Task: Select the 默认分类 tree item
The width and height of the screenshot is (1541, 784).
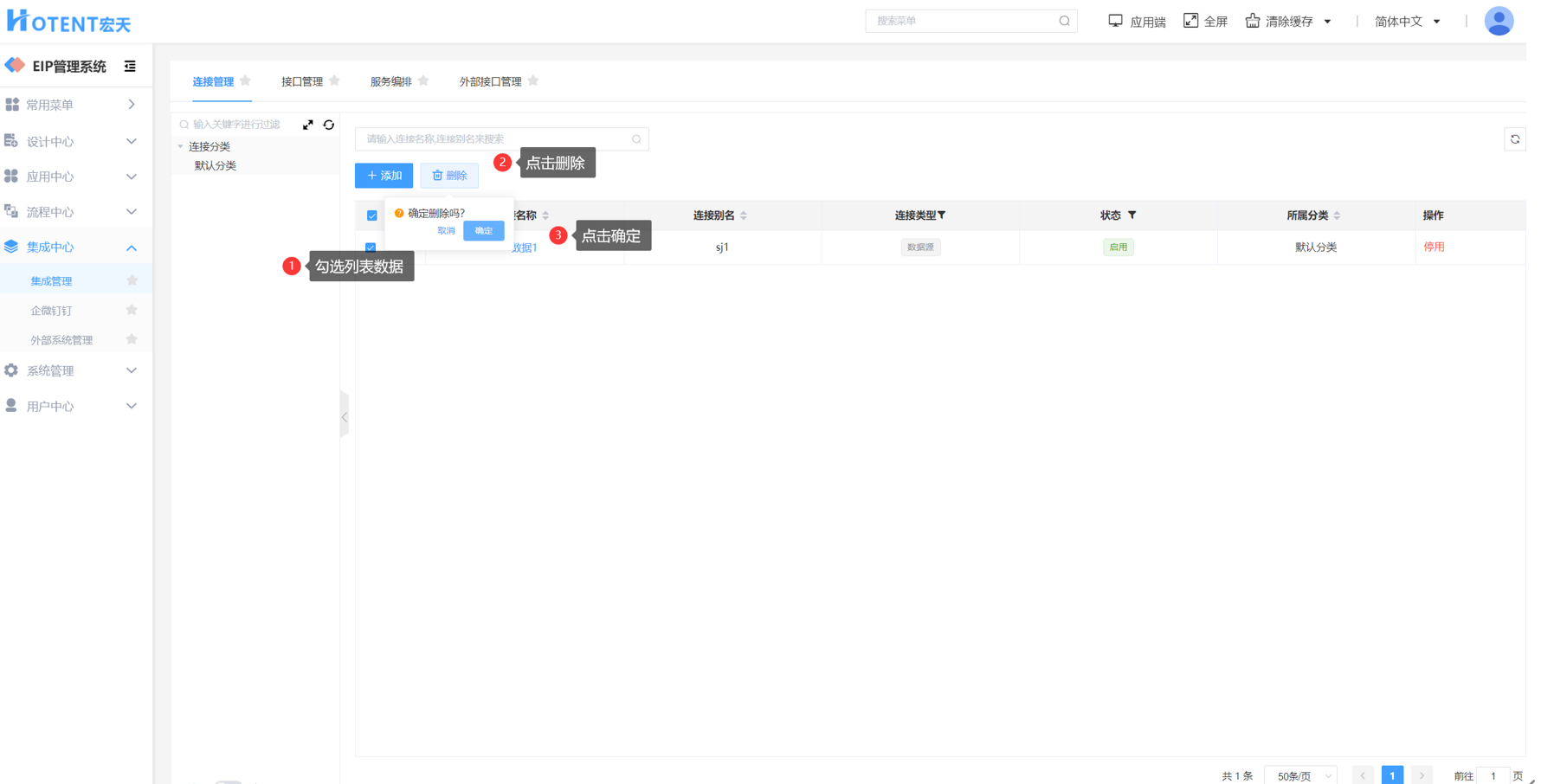Action: pos(216,165)
